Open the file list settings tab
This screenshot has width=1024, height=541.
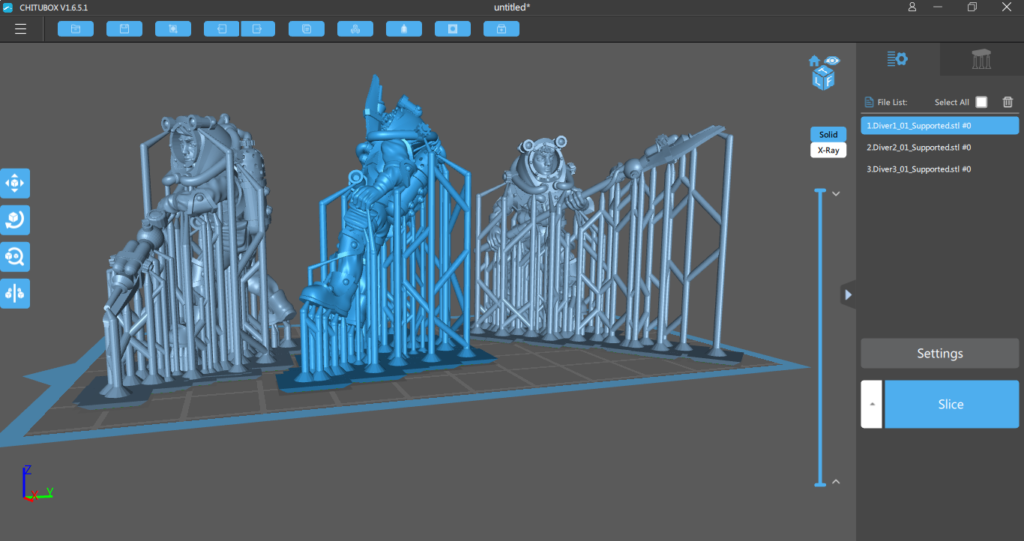pyautogui.click(x=897, y=60)
